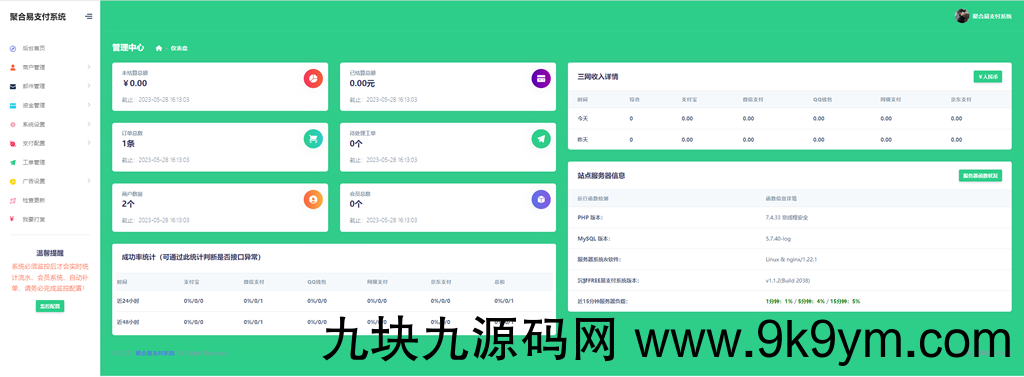Open the 聚合易支付系统 footer link
The image size is (1024, 377).
click(155, 353)
